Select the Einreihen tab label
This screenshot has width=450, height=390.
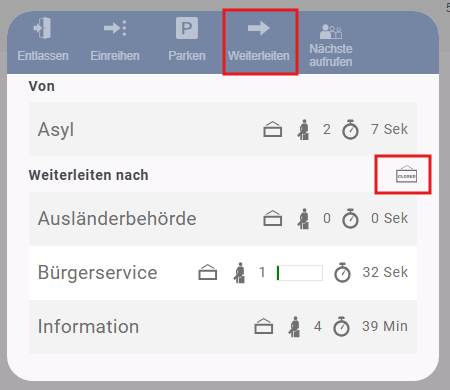point(115,56)
